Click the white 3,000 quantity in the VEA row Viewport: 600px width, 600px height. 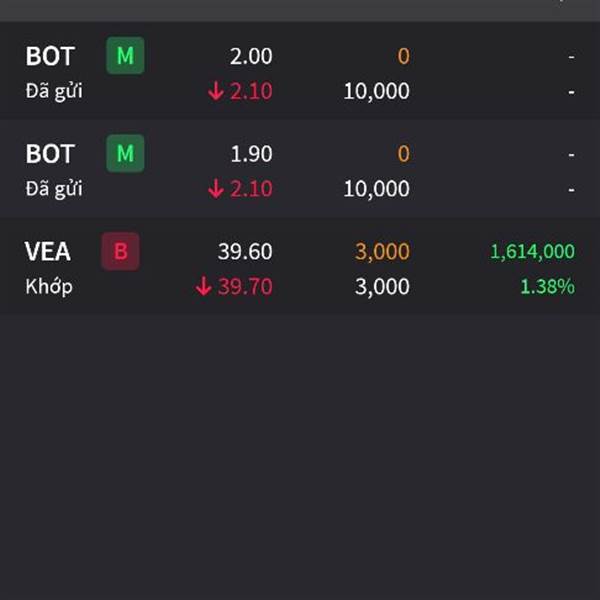coord(382,287)
